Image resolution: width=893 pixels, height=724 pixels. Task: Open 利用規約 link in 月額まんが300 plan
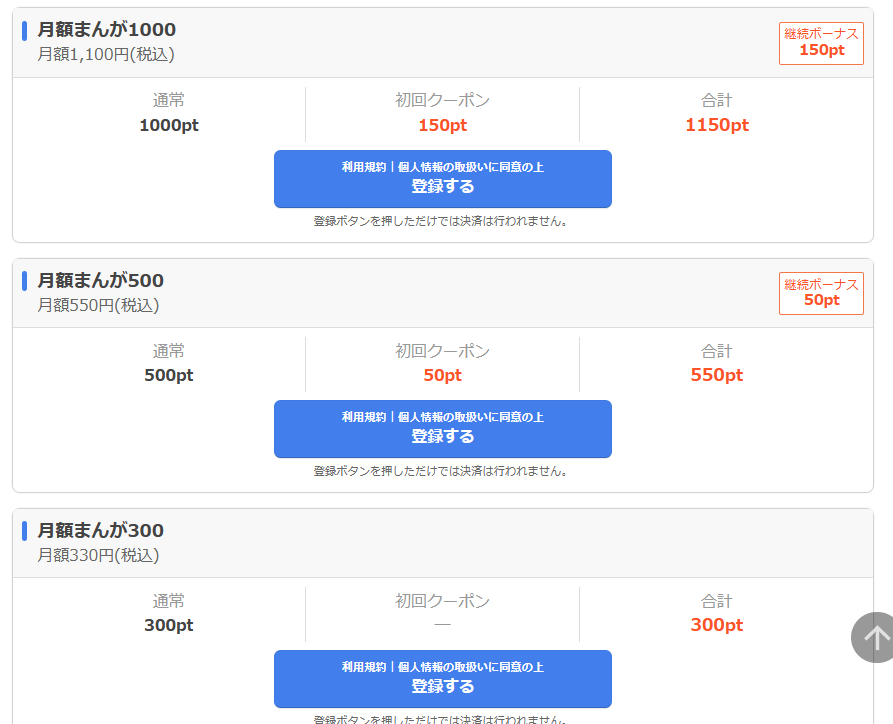[x=362, y=667]
